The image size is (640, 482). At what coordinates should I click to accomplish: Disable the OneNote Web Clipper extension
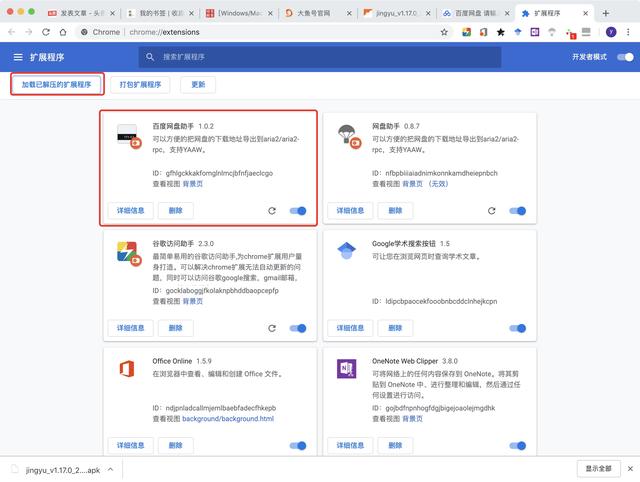[x=518, y=446]
